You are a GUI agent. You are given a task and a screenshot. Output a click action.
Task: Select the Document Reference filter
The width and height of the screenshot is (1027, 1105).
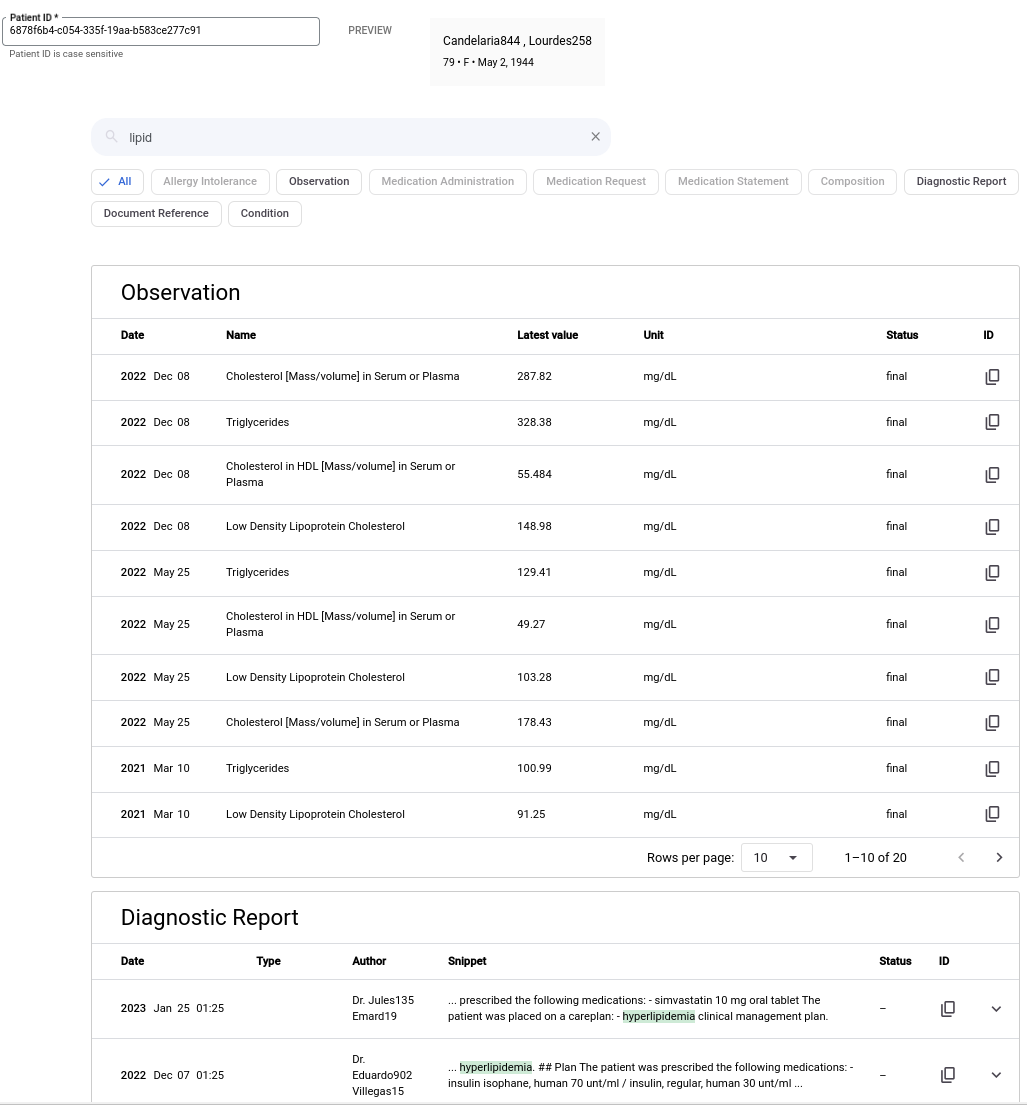coord(156,214)
